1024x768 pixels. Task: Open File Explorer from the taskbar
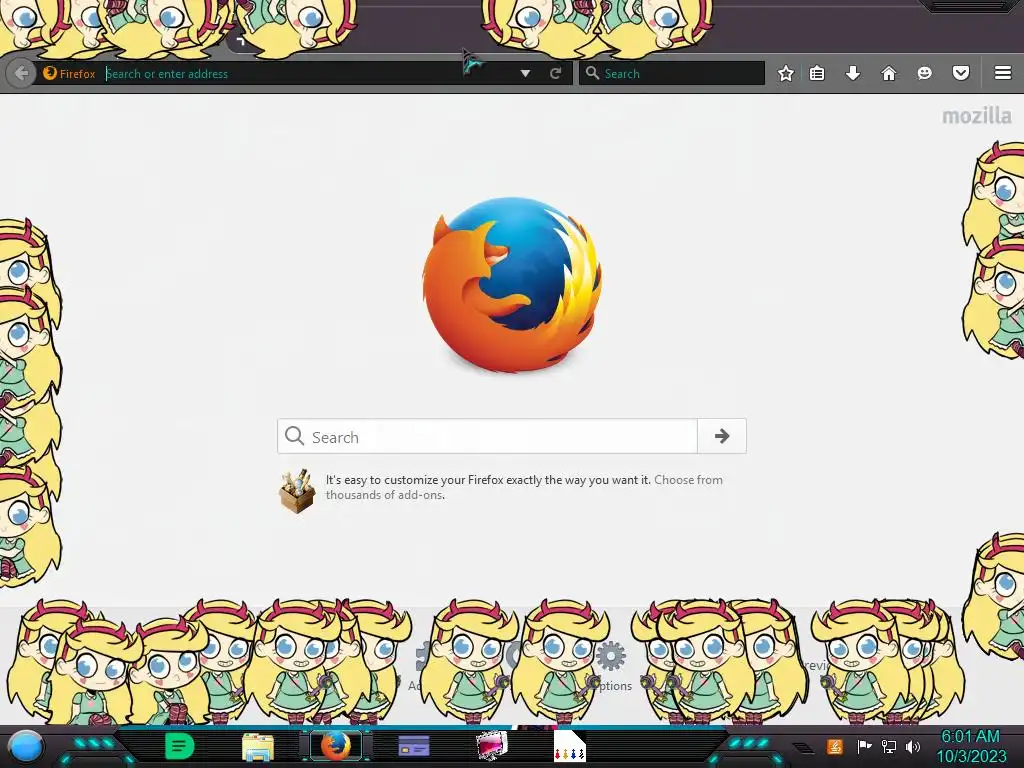pyautogui.click(x=257, y=746)
